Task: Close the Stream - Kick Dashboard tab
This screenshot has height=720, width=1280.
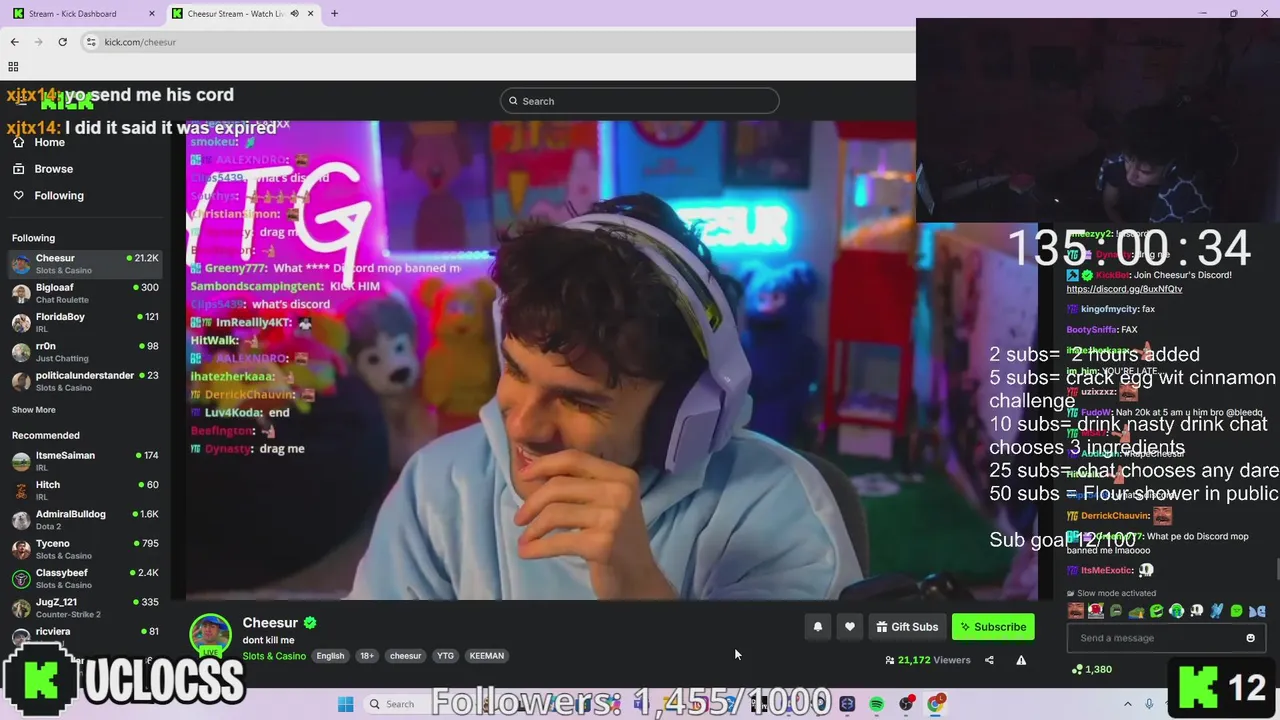Action: pyautogui.click(x=152, y=14)
